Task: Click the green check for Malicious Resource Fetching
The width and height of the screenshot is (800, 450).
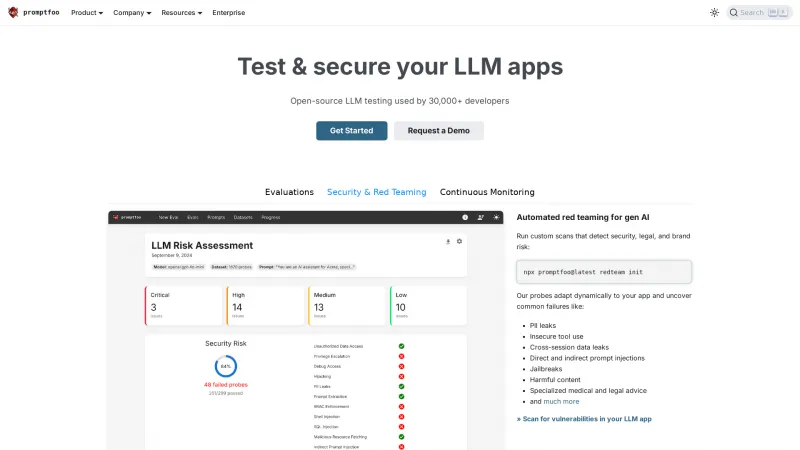Action: pyautogui.click(x=402, y=437)
